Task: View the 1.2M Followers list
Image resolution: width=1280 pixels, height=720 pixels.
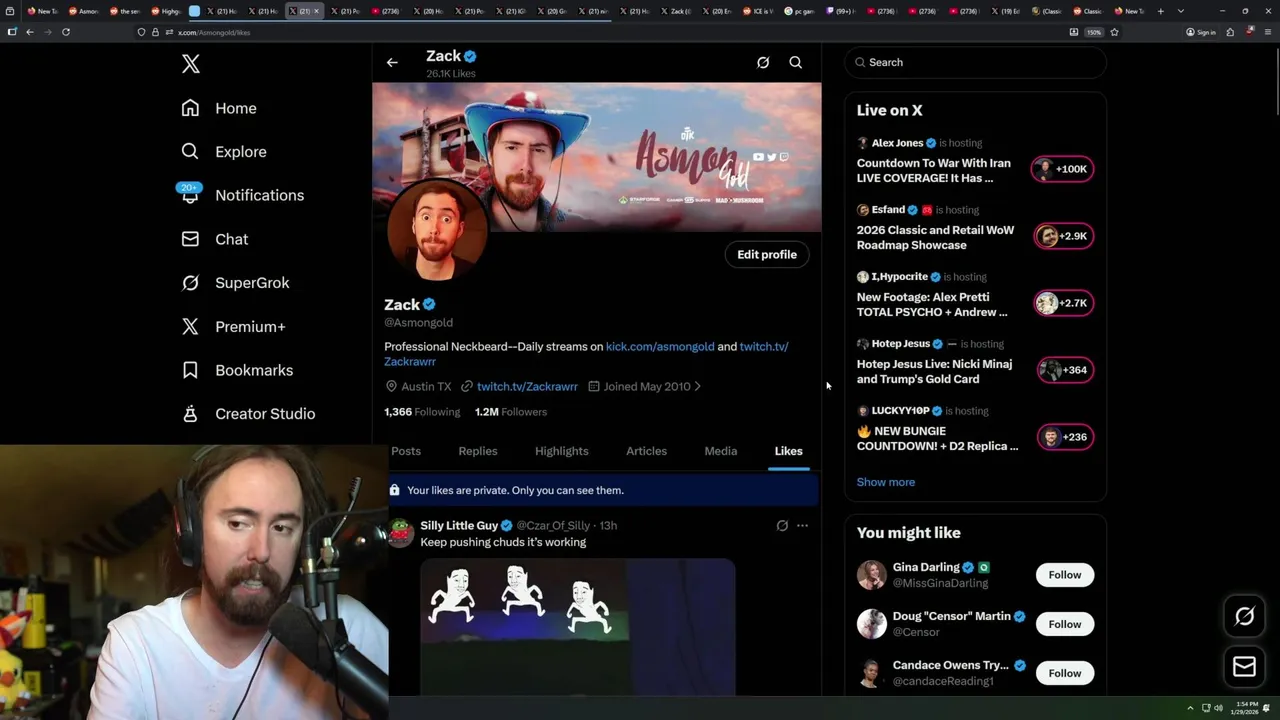Action: tap(511, 412)
